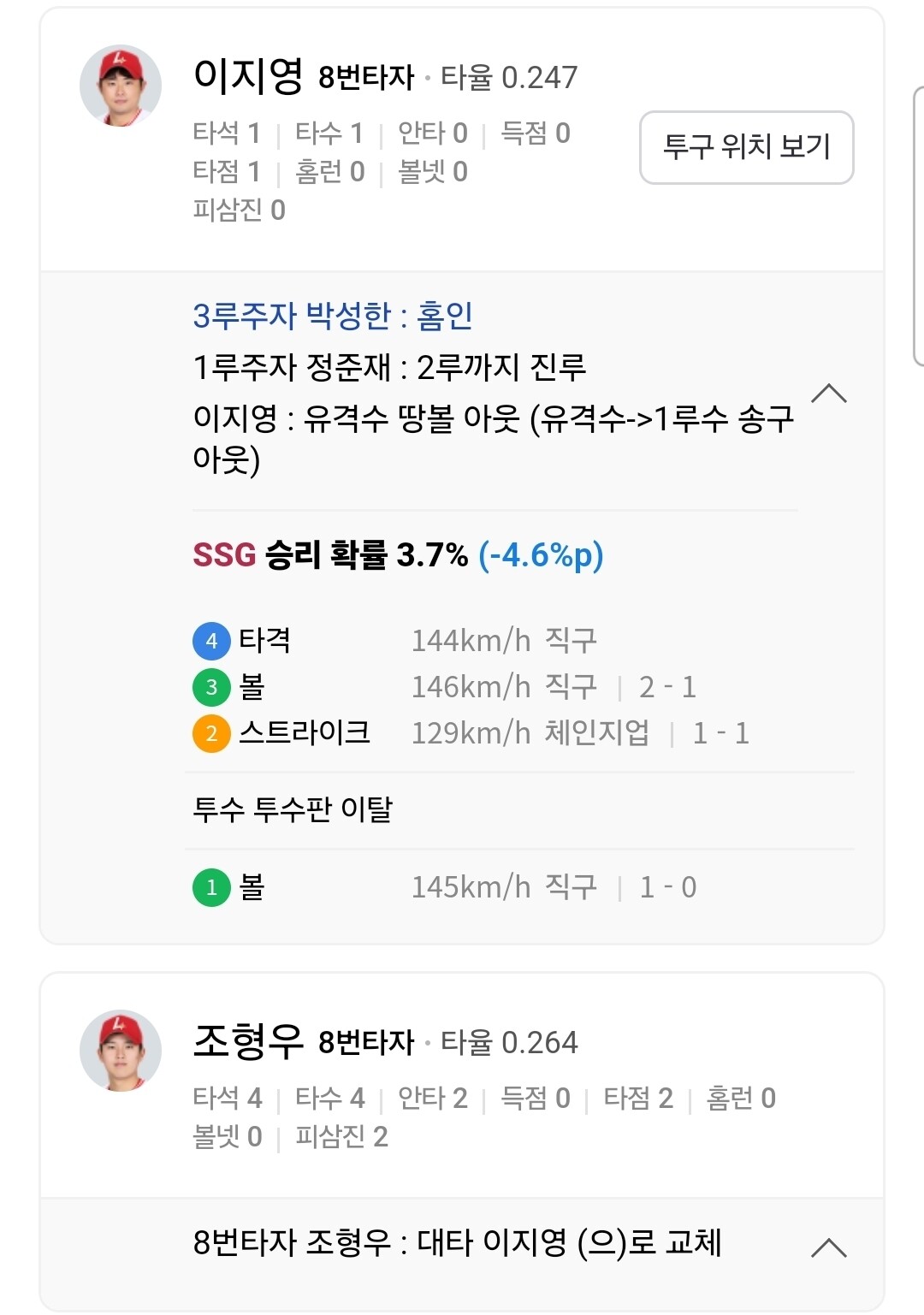Select pitch number 4 blue circle
The width and height of the screenshot is (924, 1315).
(211, 641)
